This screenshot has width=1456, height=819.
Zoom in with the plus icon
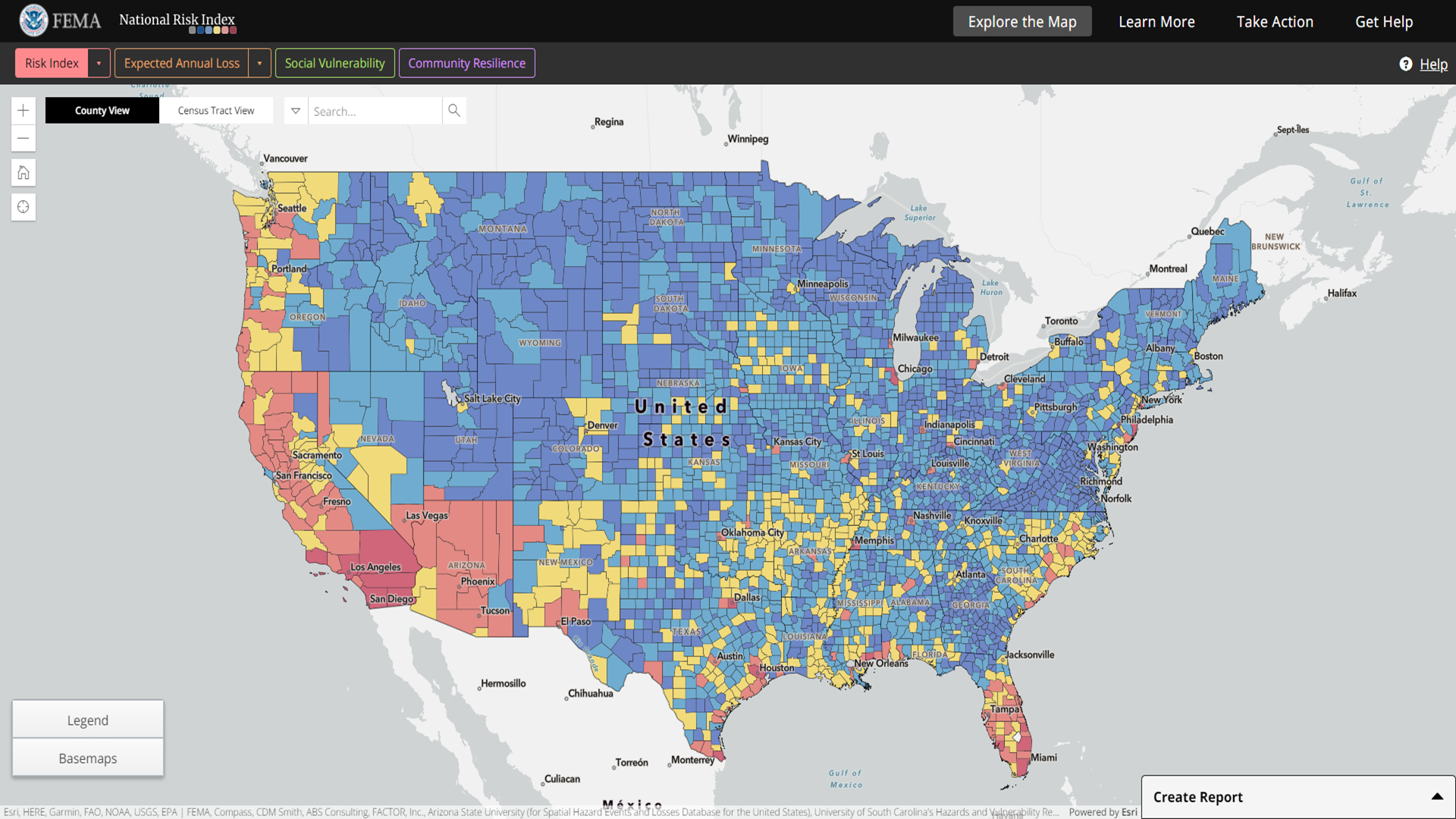[x=24, y=111]
